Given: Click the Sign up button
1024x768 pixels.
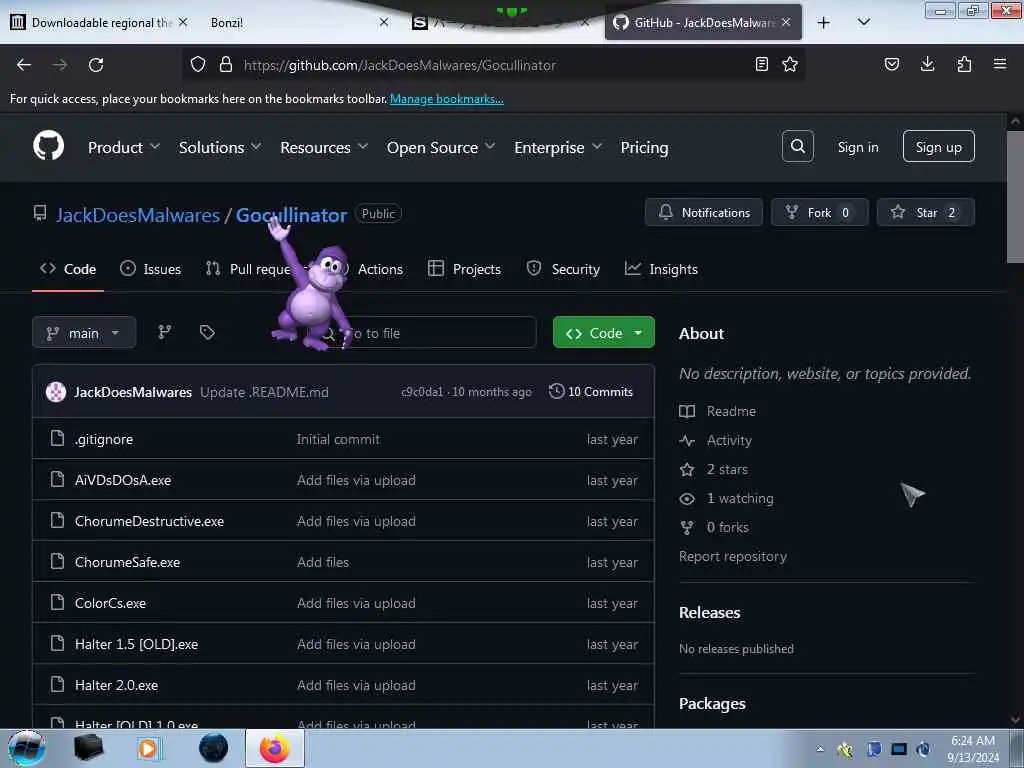Looking at the screenshot, I should (x=938, y=147).
